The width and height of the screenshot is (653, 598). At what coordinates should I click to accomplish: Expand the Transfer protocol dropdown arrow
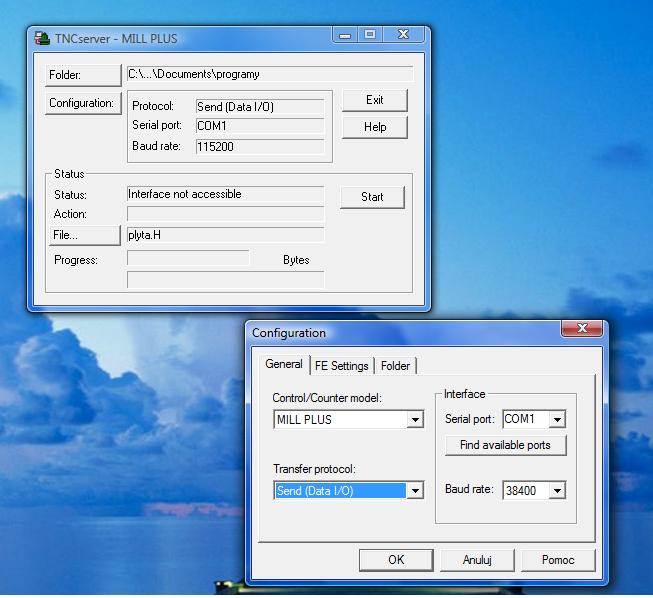tap(415, 491)
